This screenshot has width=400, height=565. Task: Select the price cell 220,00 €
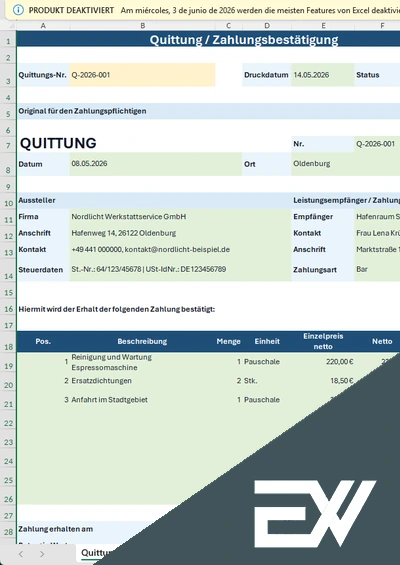point(323,362)
